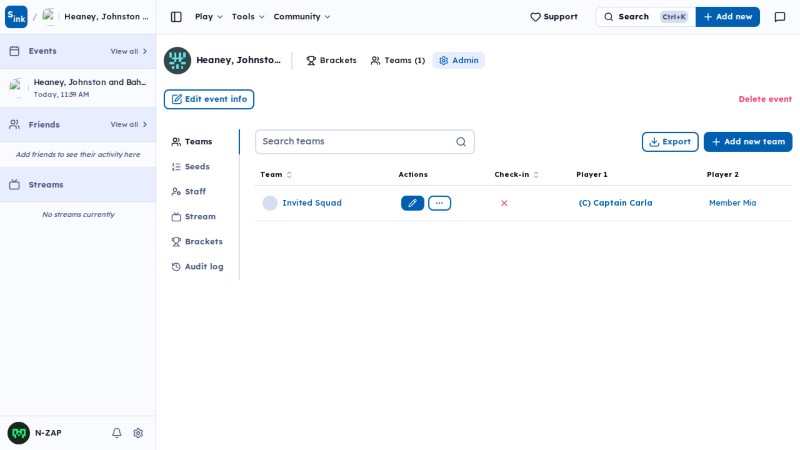The width and height of the screenshot is (800, 450).
Task: Open notifications bell icon
Action: (117, 433)
